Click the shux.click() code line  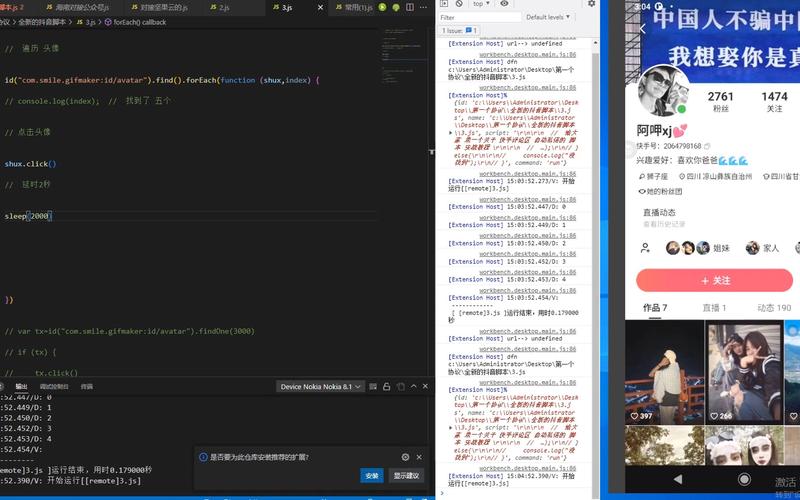(30, 164)
